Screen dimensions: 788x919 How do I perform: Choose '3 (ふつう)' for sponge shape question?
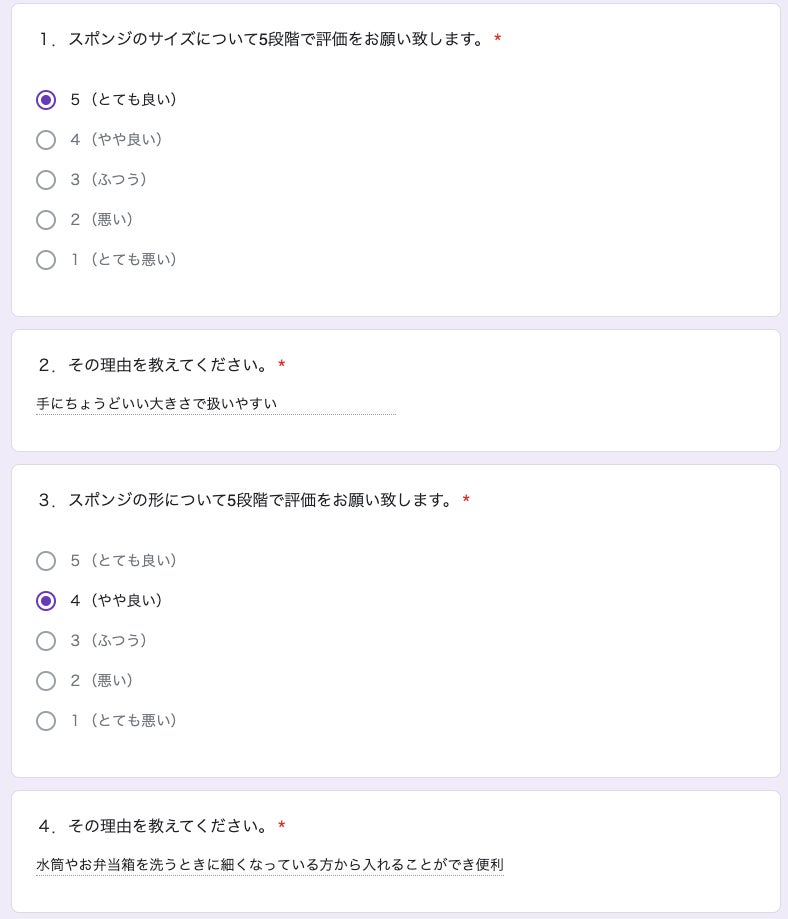click(x=46, y=641)
